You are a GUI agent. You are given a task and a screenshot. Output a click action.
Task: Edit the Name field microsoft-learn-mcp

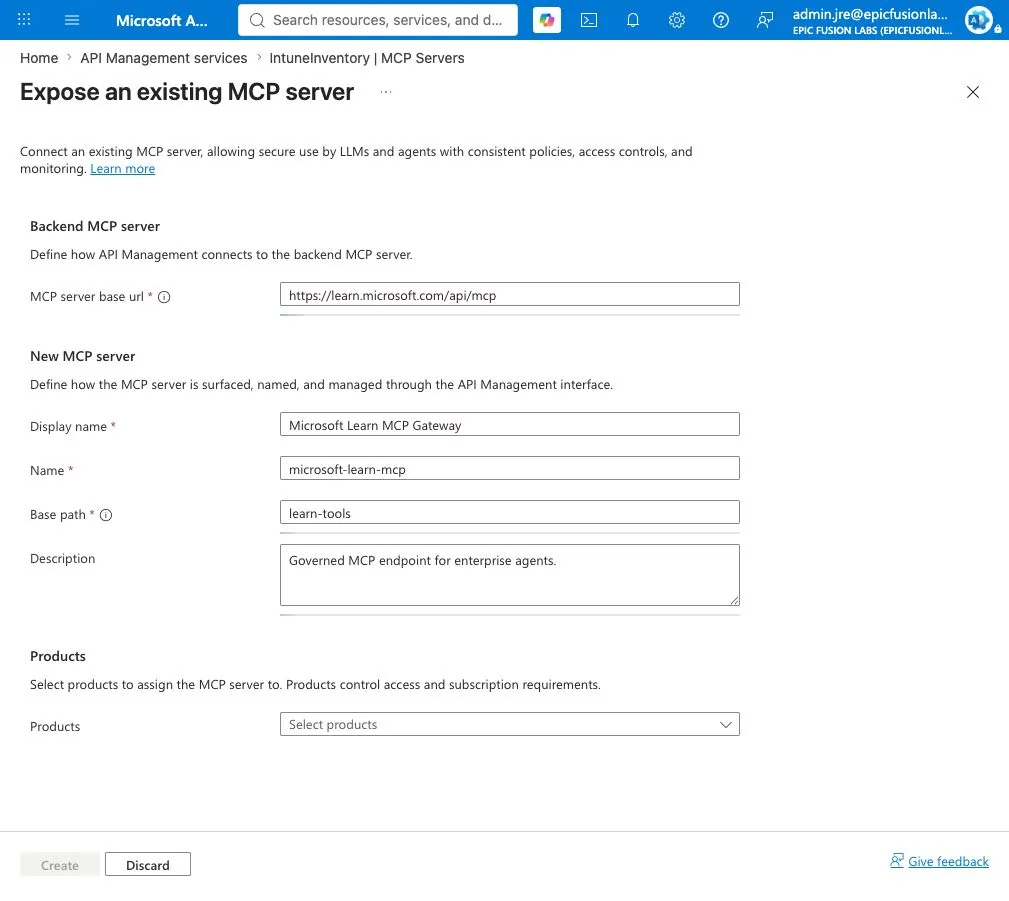(510, 469)
